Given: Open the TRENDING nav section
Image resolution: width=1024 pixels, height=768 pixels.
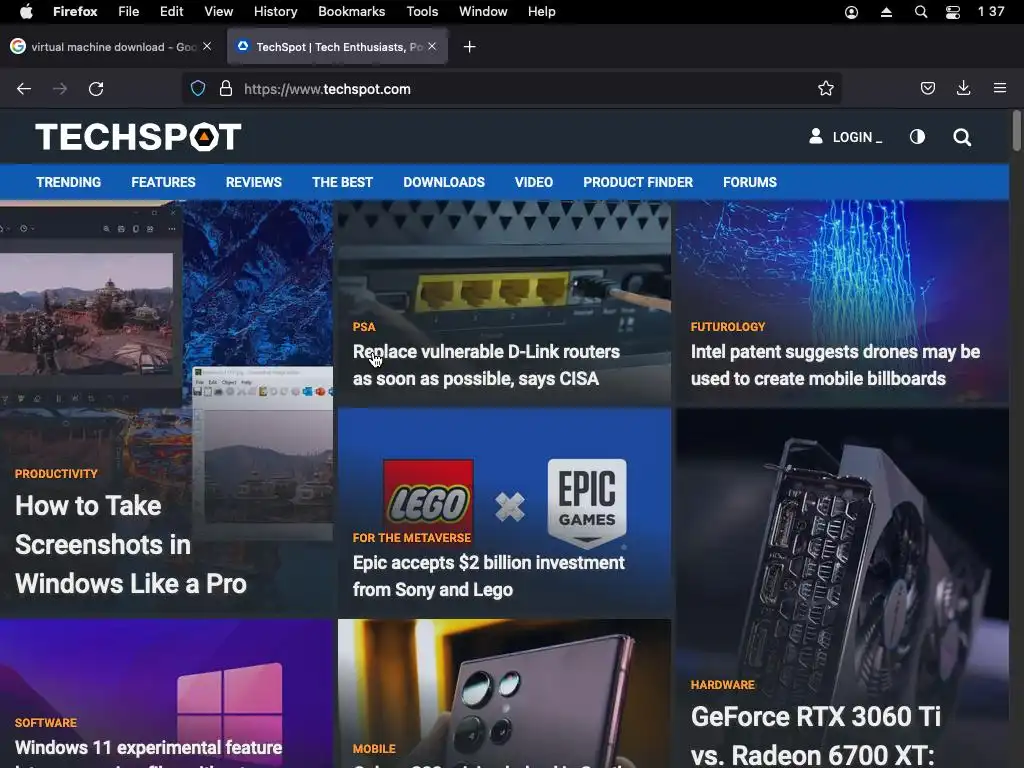Looking at the screenshot, I should (x=69, y=182).
